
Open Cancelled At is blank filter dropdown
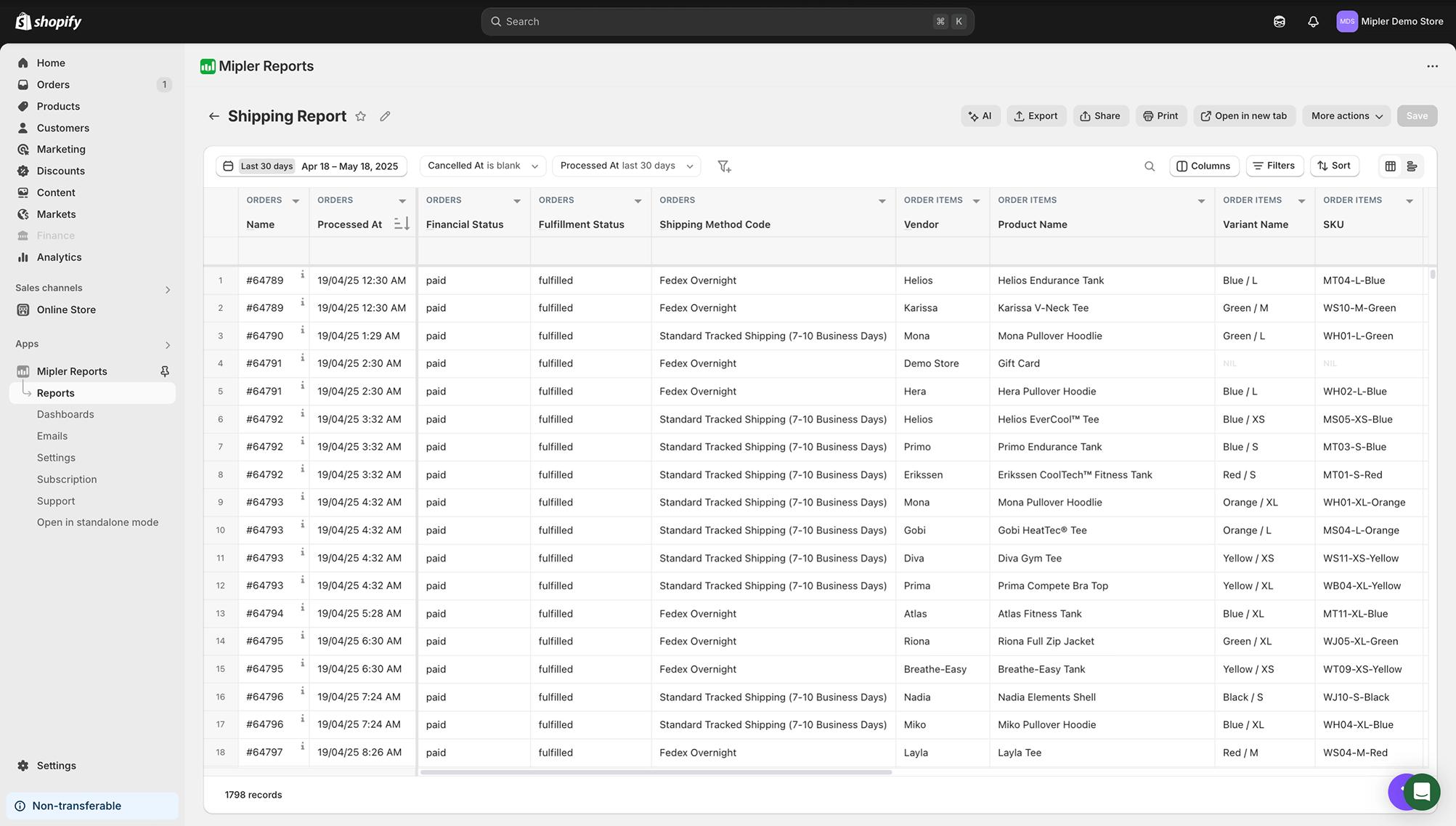482,166
